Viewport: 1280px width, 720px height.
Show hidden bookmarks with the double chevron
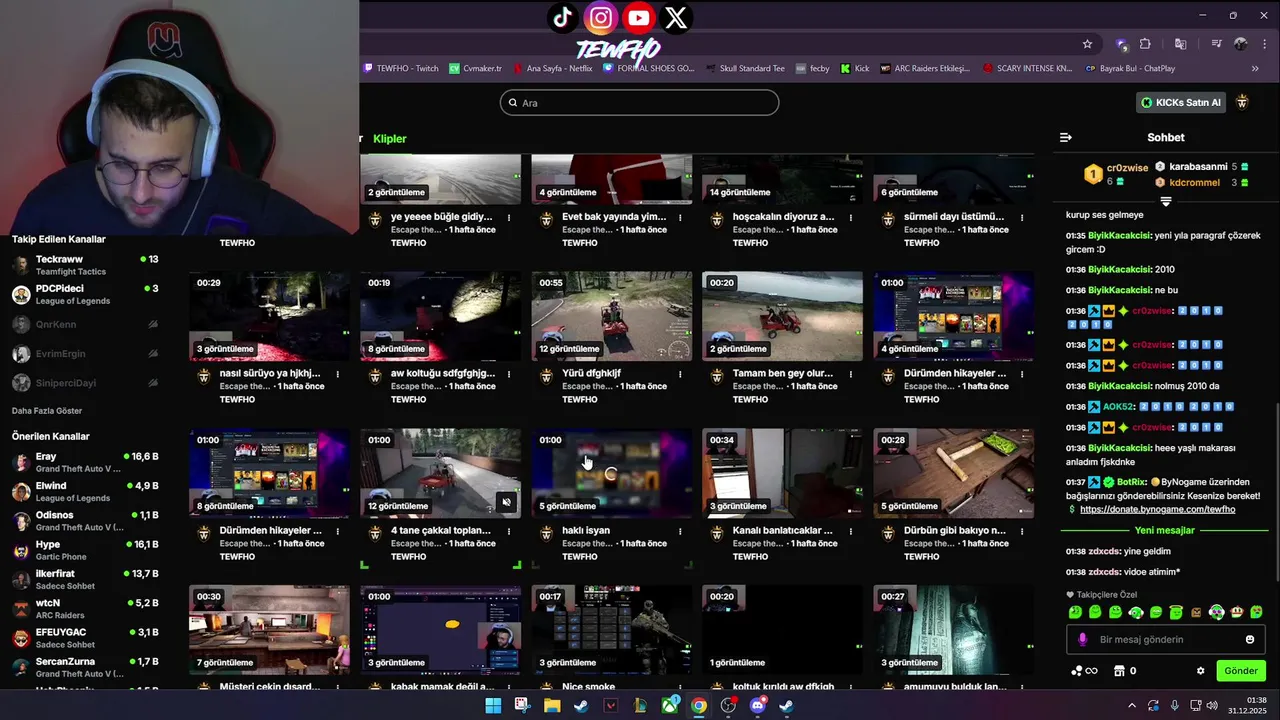[x=1255, y=68]
